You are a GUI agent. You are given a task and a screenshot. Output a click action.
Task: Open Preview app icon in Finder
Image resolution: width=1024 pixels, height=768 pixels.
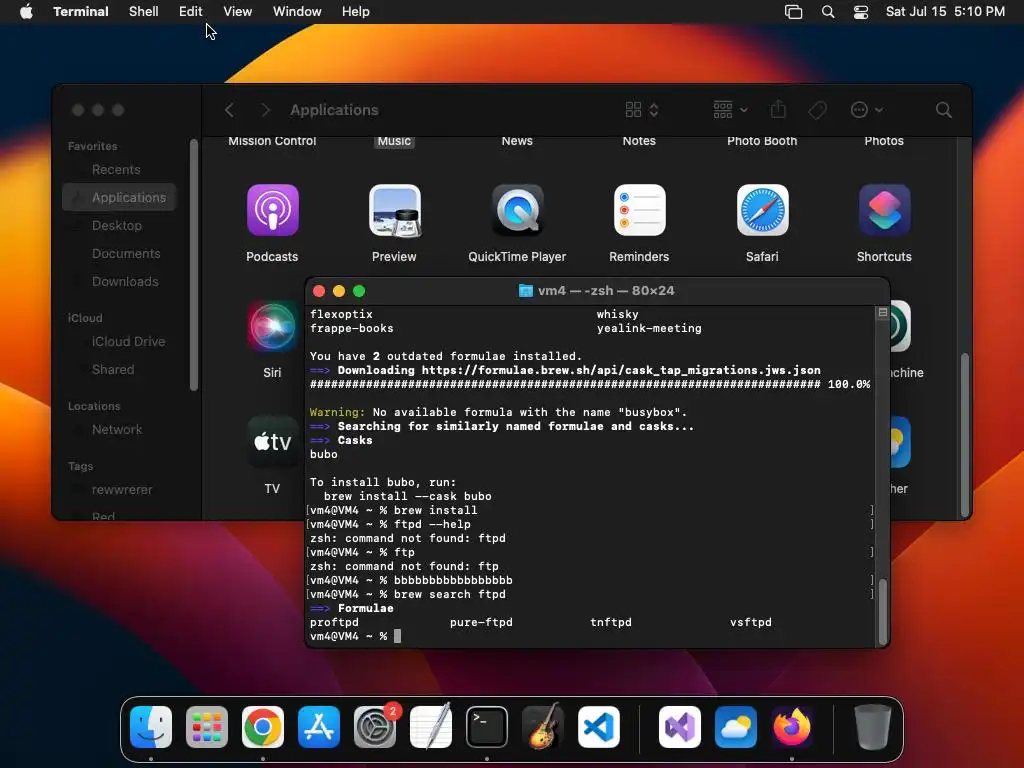tap(394, 210)
